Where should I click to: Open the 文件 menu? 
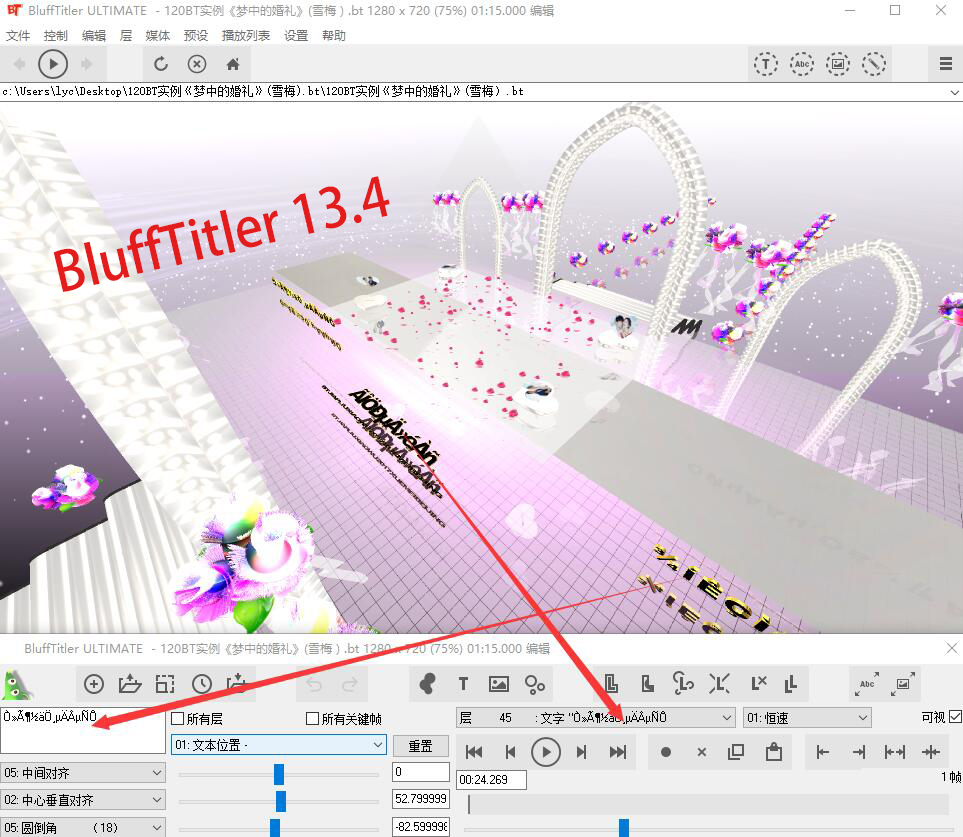[18, 35]
